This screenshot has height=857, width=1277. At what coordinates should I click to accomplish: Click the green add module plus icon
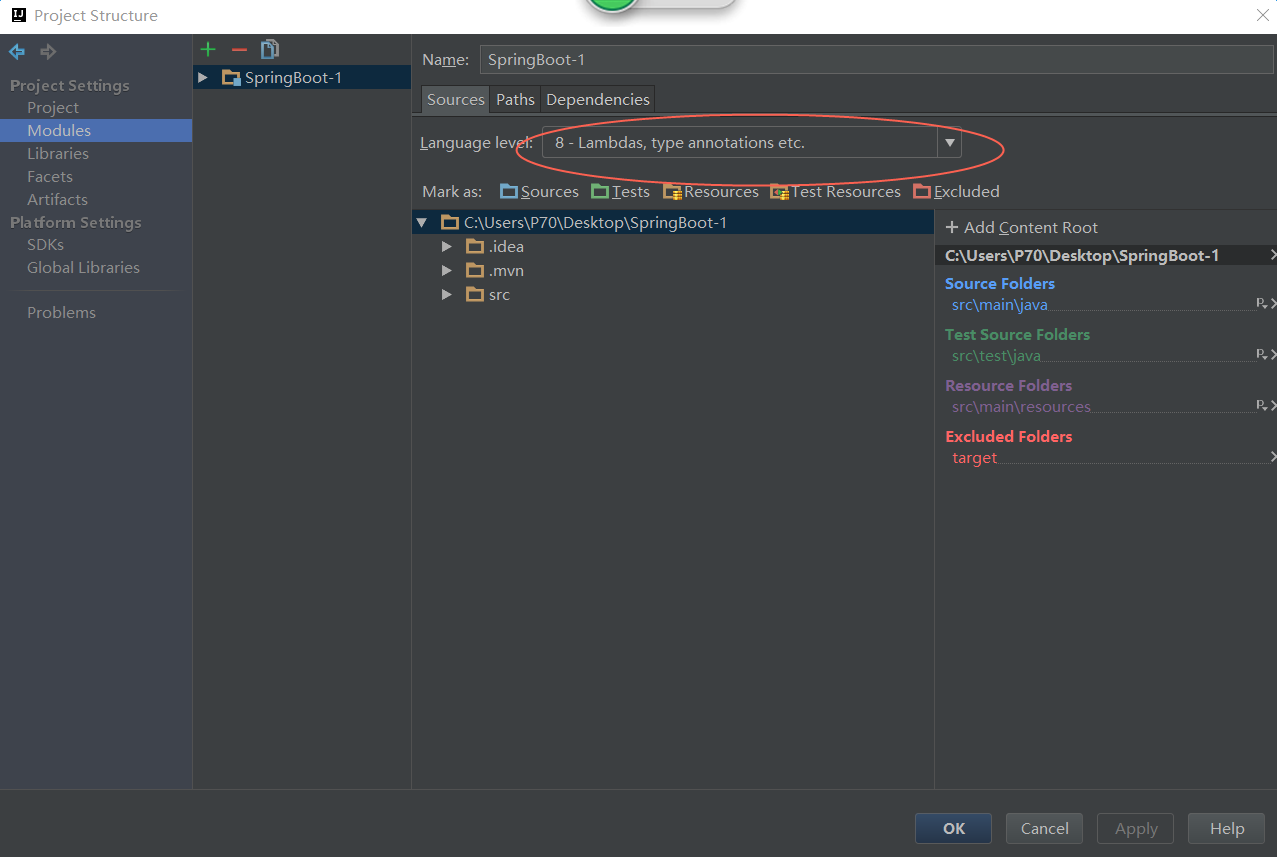(x=208, y=49)
